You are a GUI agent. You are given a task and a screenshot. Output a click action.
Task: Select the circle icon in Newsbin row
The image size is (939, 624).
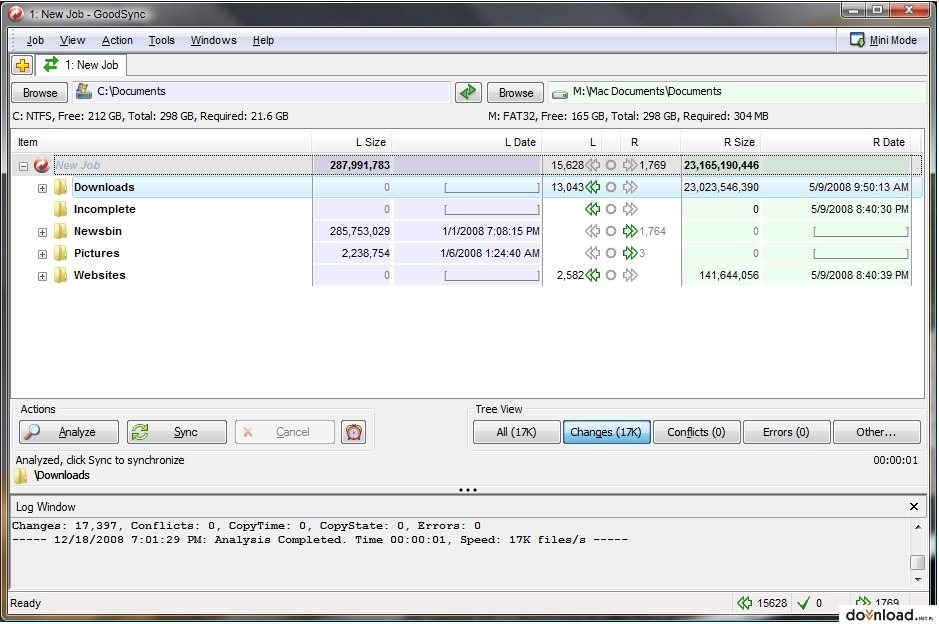coord(611,231)
